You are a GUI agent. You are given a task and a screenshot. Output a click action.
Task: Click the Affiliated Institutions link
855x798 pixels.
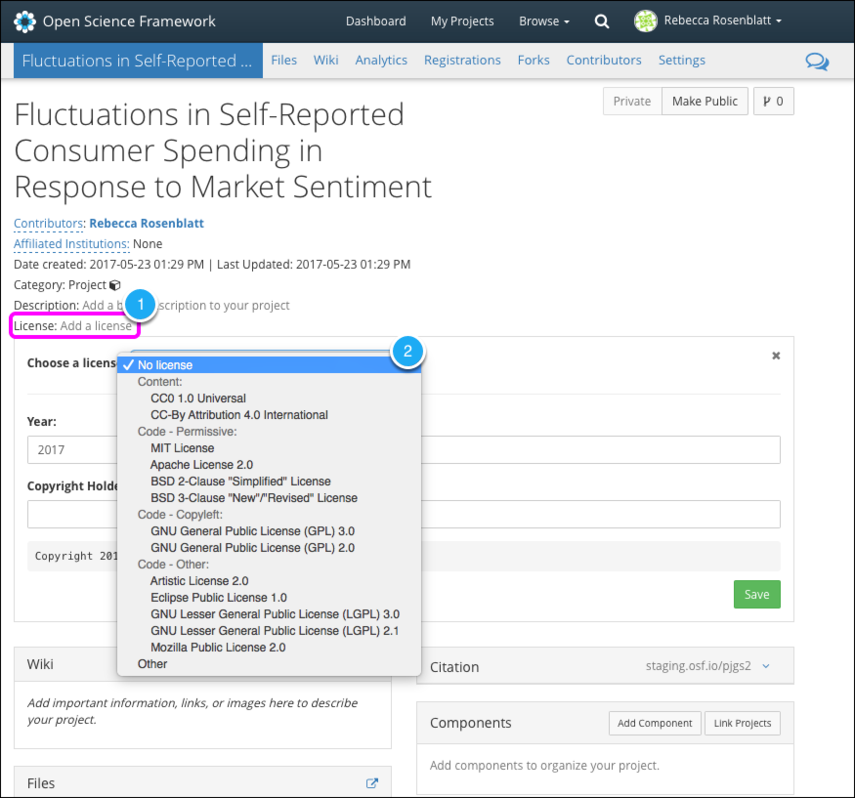click(71, 244)
